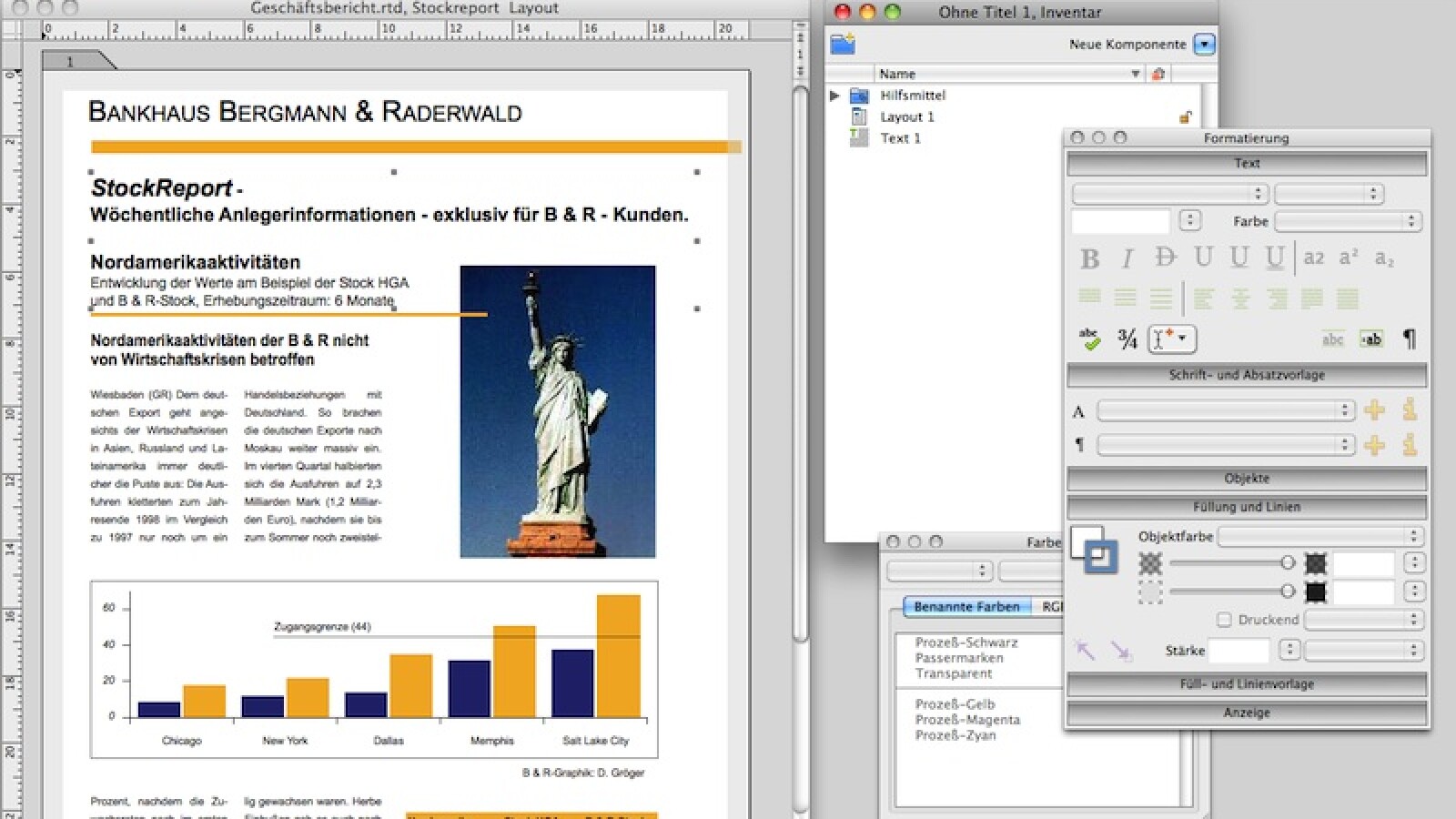The image size is (1456, 819).
Task: Expand the Objekte section header
Action: [x=1247, y=479]
